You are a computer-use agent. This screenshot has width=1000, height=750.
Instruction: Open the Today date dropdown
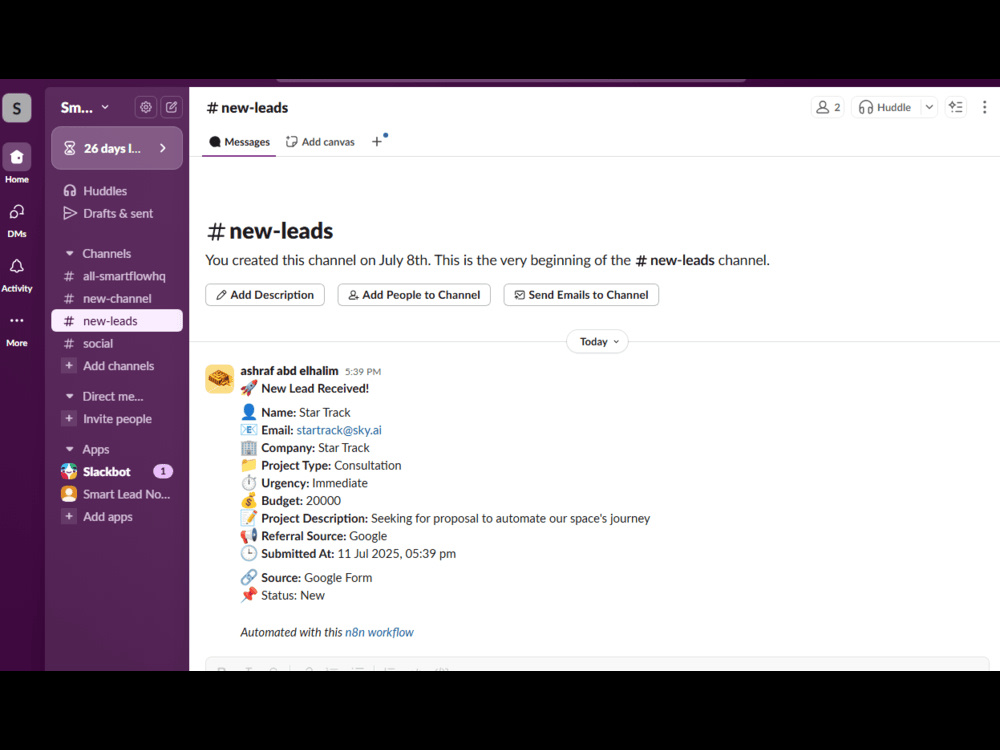598,342
